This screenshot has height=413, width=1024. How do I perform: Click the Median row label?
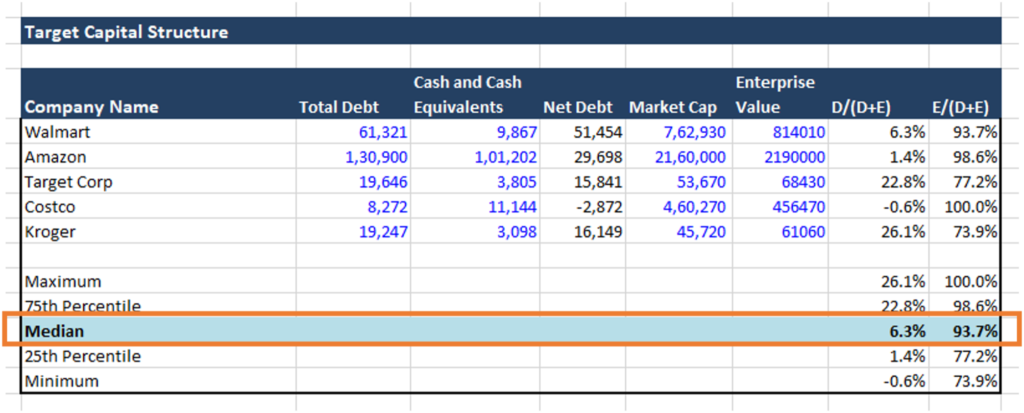[x=55, y=331]
